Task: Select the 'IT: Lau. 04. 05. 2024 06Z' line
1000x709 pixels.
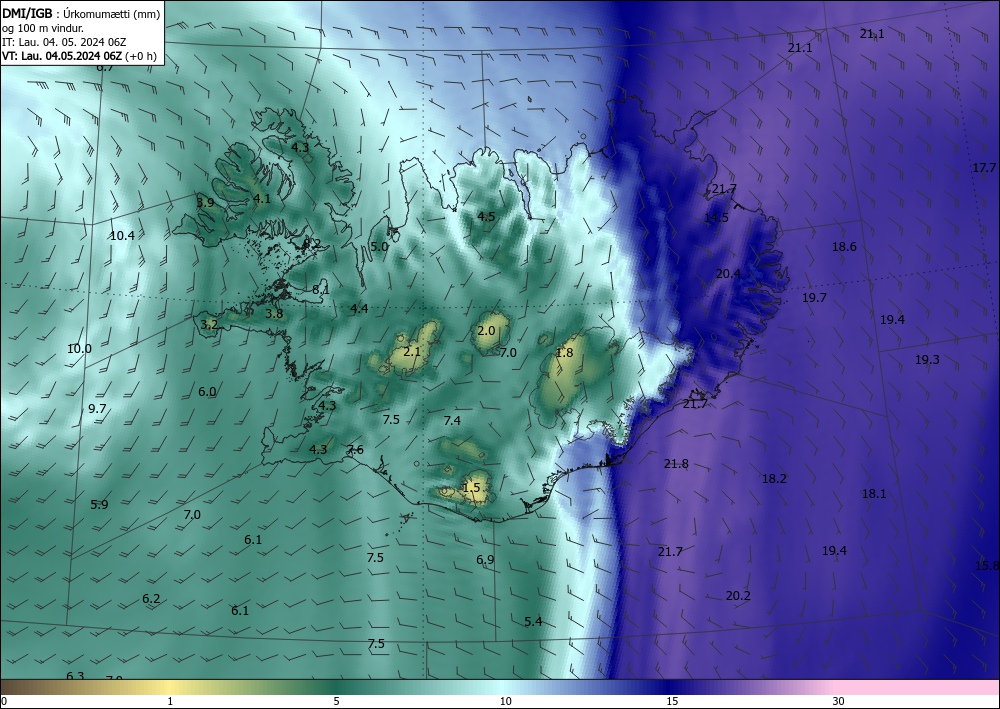Action: coord(64,42)
